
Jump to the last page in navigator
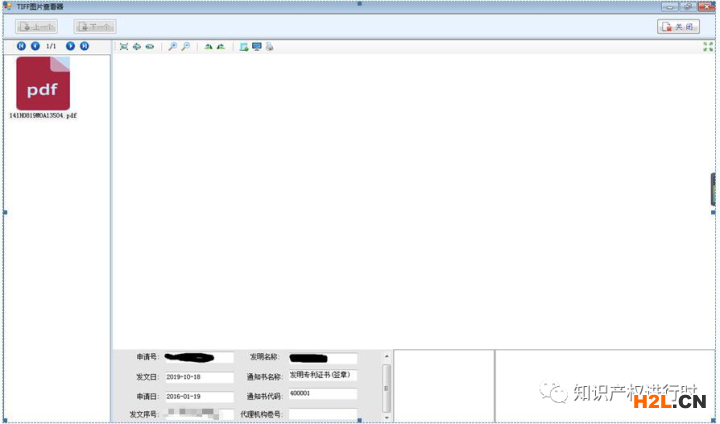pyautogui.click(x=84, y=46)
